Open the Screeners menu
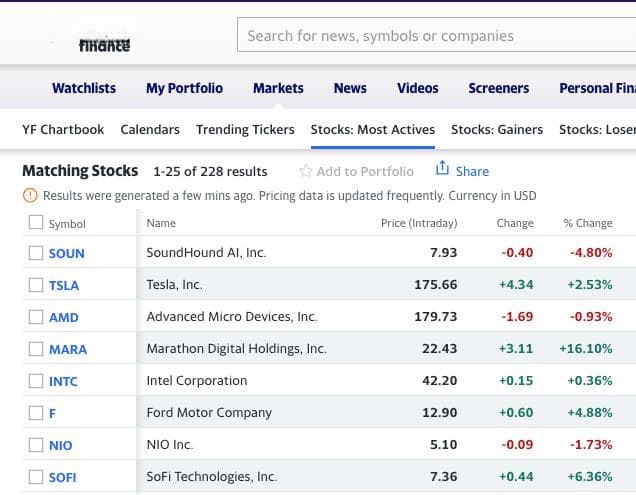Viewport: 636px width, 495px height. [499, 88]
